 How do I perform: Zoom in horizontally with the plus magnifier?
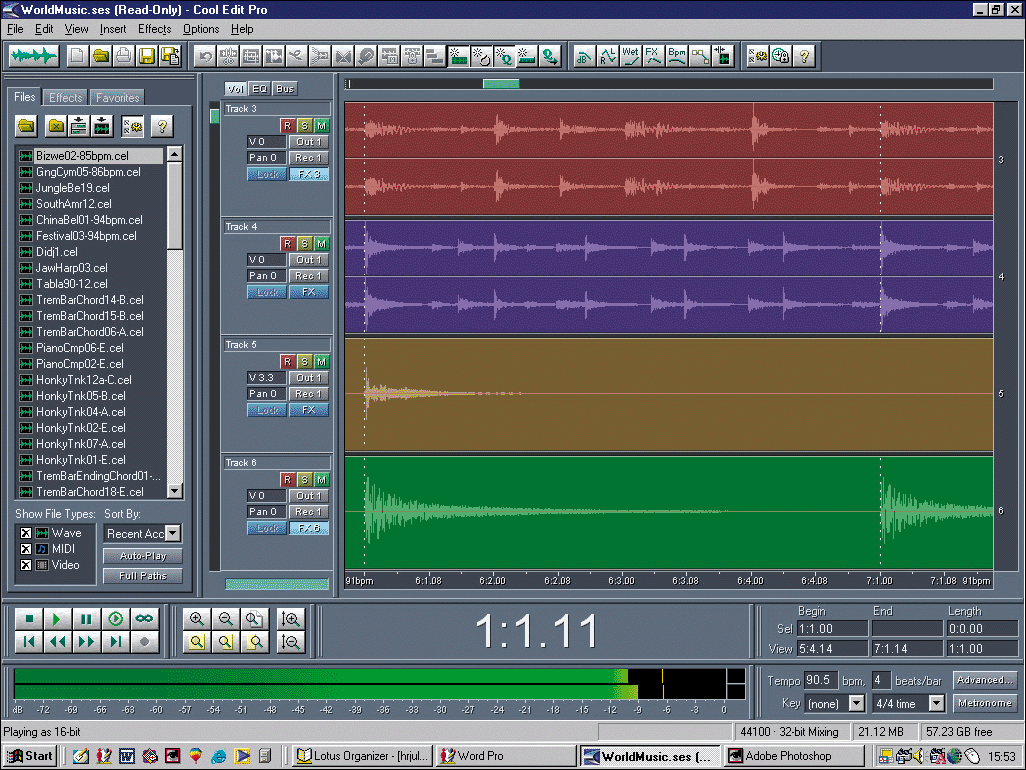[196, 619]
